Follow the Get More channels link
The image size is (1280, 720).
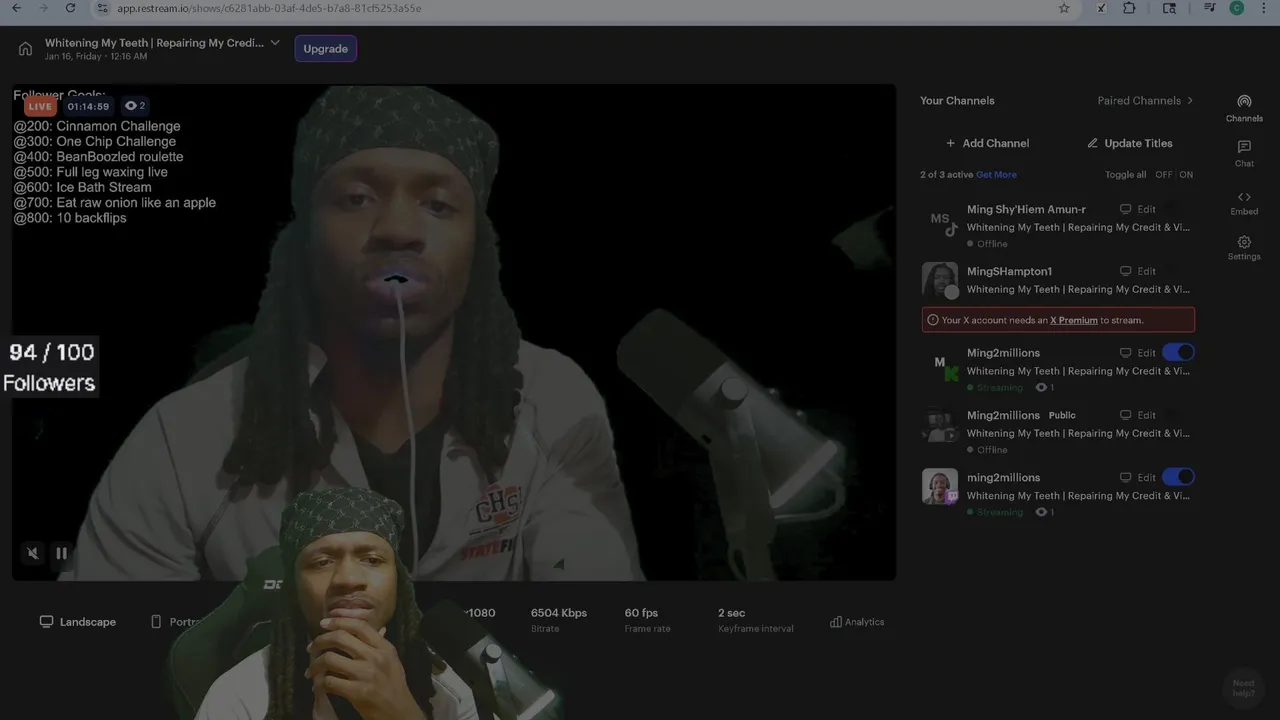[996, 175]
